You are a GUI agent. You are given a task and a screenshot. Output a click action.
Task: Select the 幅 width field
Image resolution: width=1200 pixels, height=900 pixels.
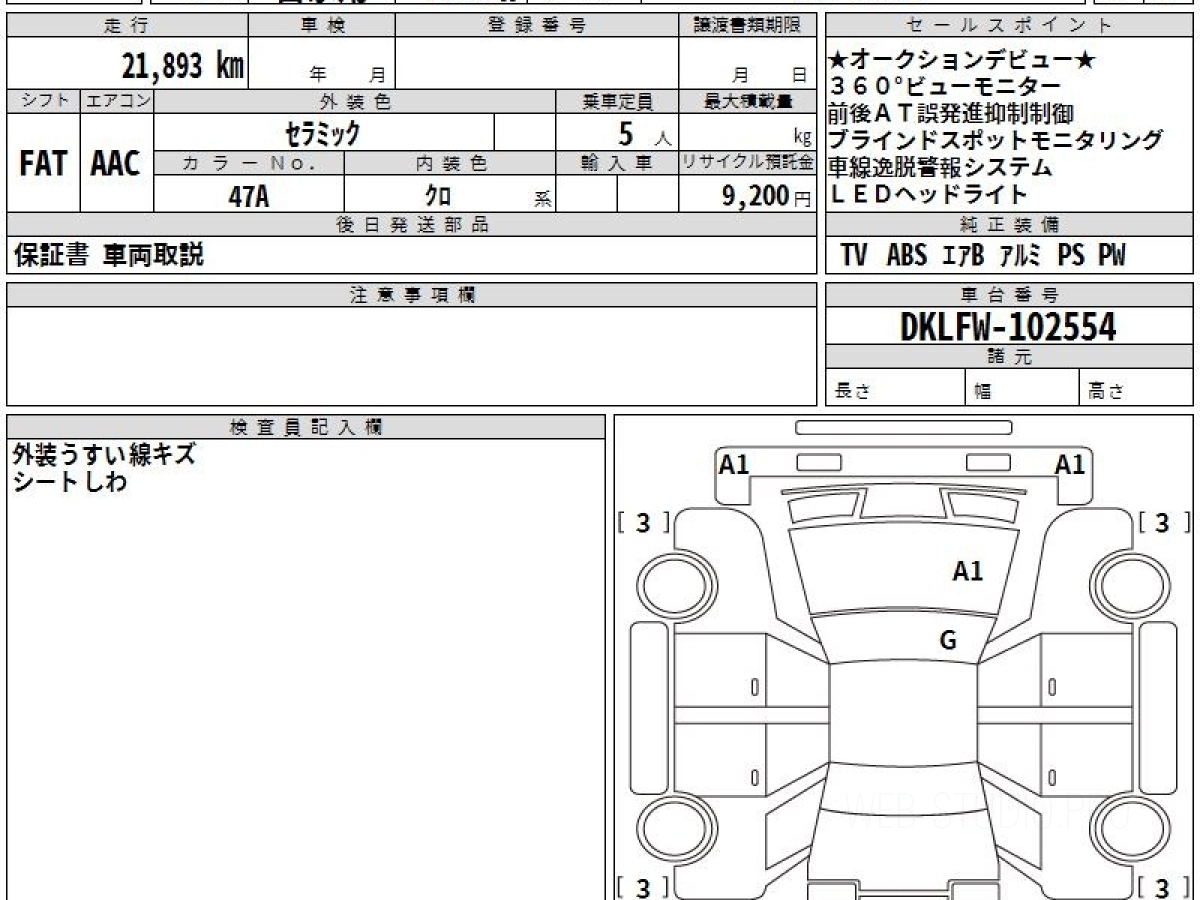(x=1022, y=388)
